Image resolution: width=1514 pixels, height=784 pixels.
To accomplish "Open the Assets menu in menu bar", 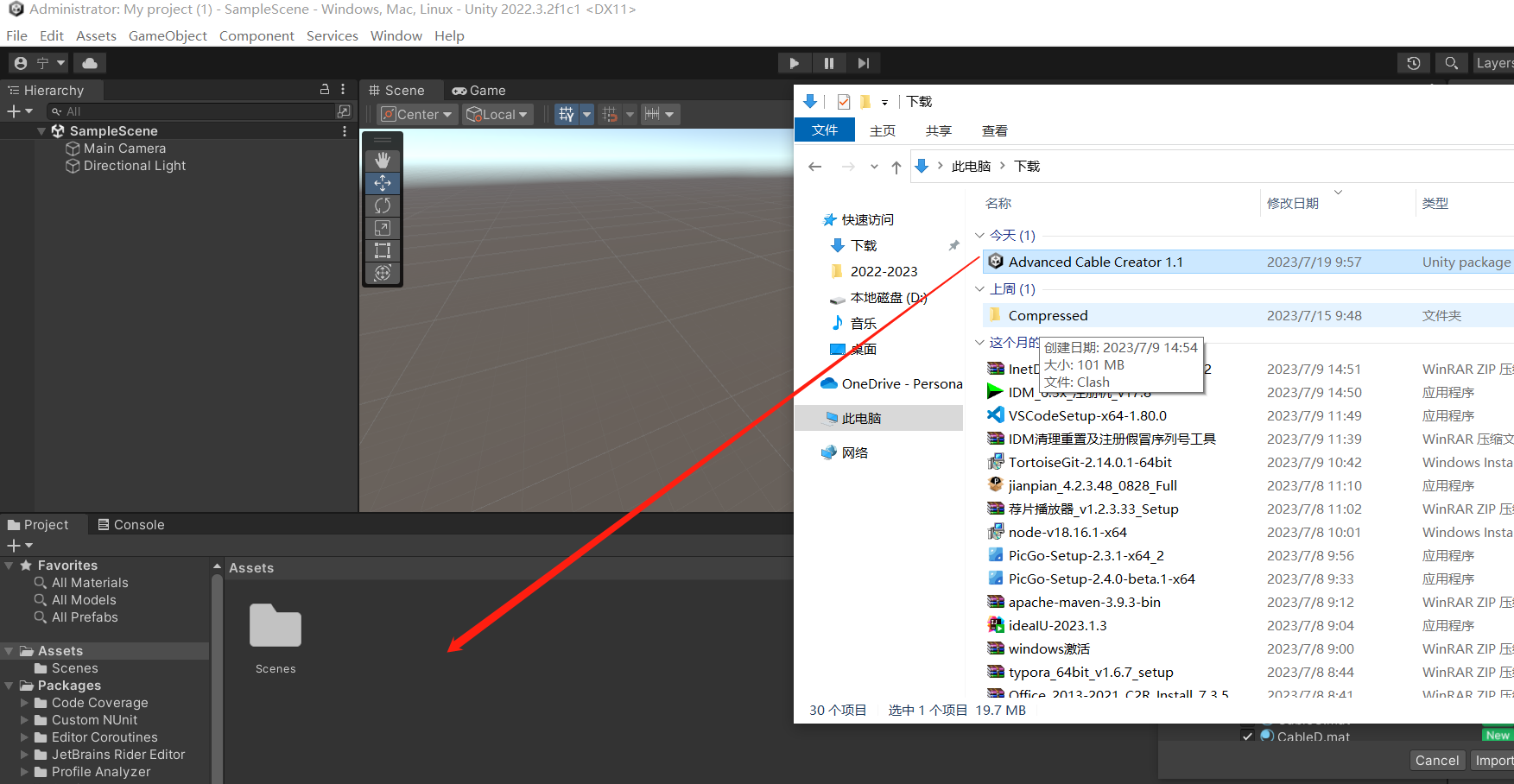I will pyautogui.click(x=96, y=35).
